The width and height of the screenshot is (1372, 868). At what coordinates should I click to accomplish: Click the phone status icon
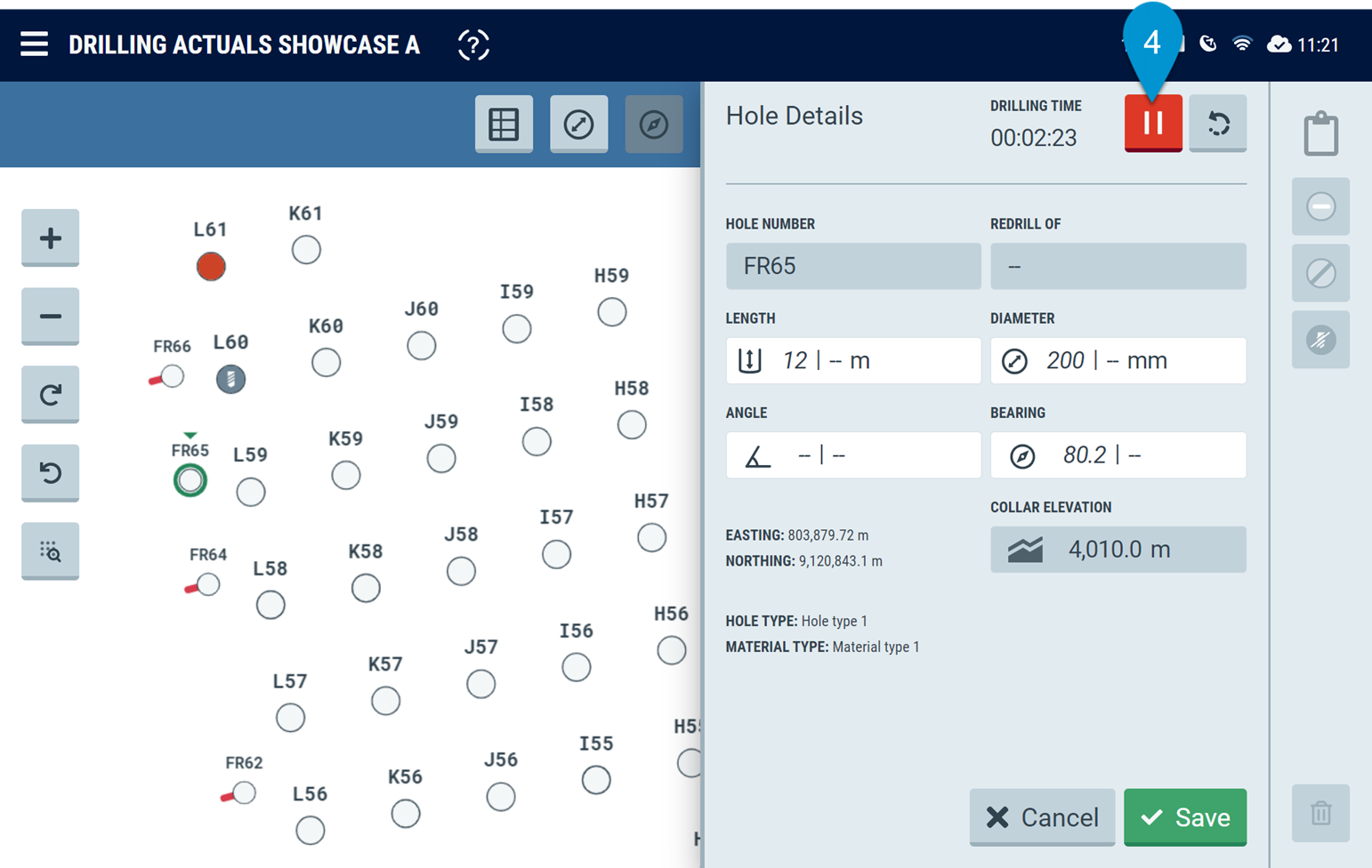(x=1207, y=44)
